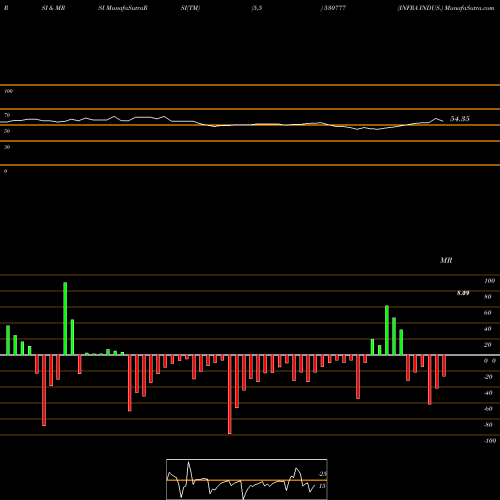Screen dimensions: 500x500
Task: Click the deepest red bar in MR histogram
Action: (x=229, y=394)
